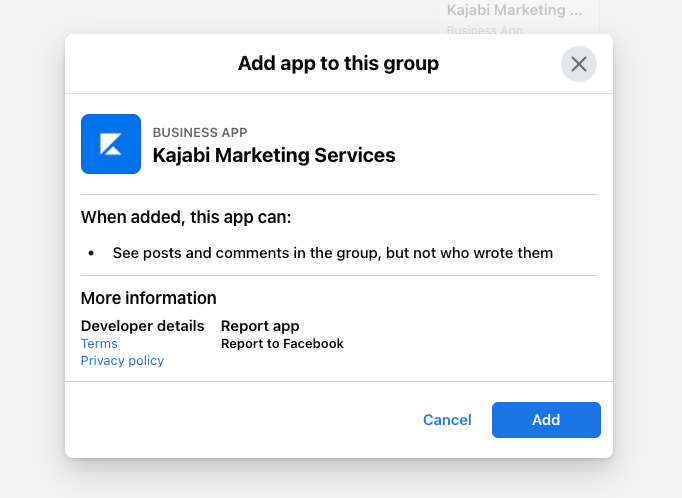Click the dimmed Business App subtitle behind dialog
The height and width of the screenshot is (498, 682).
click(485, 30)
